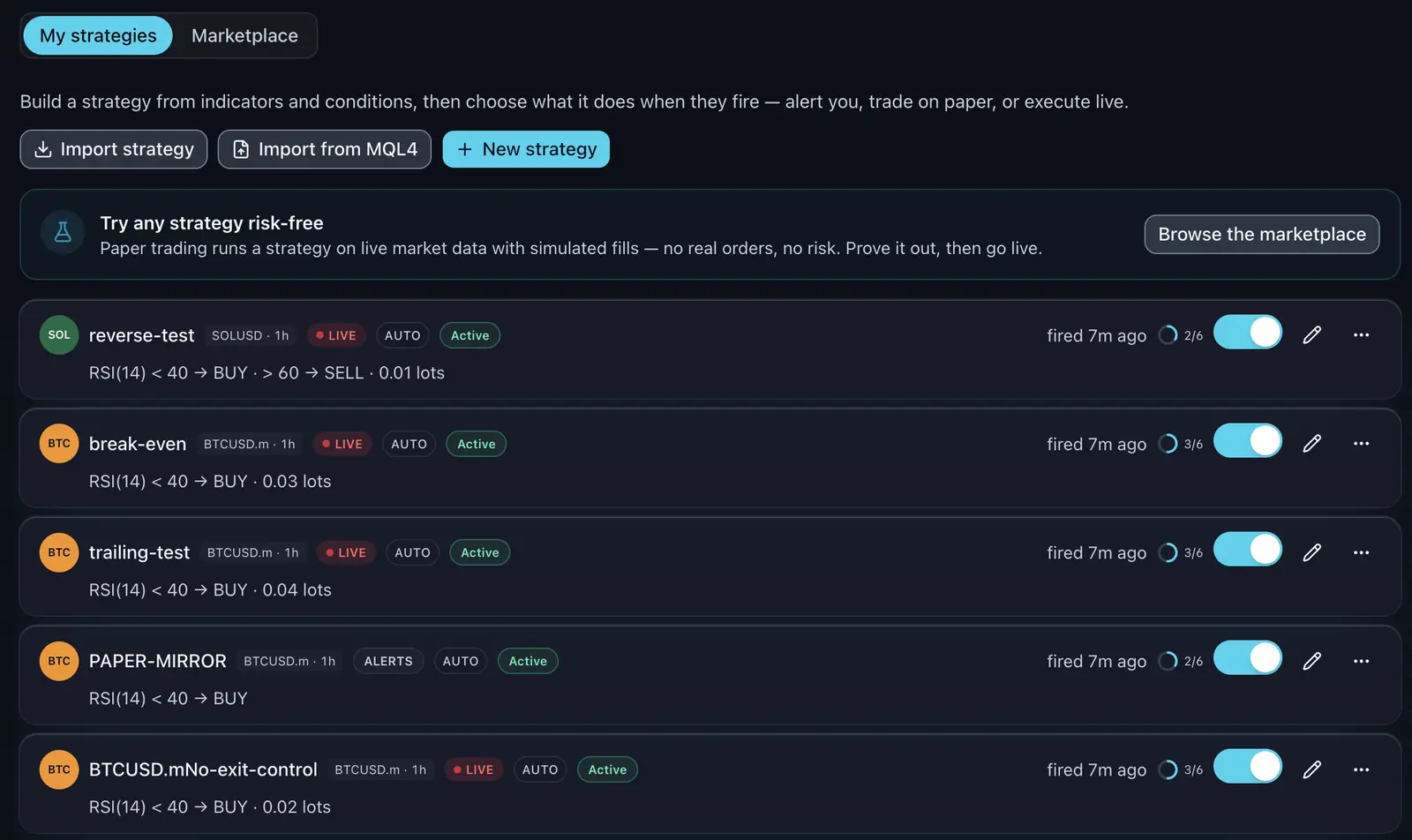Open the BTCUSD.mNo-exit-control strategy name

coord(203,769)
